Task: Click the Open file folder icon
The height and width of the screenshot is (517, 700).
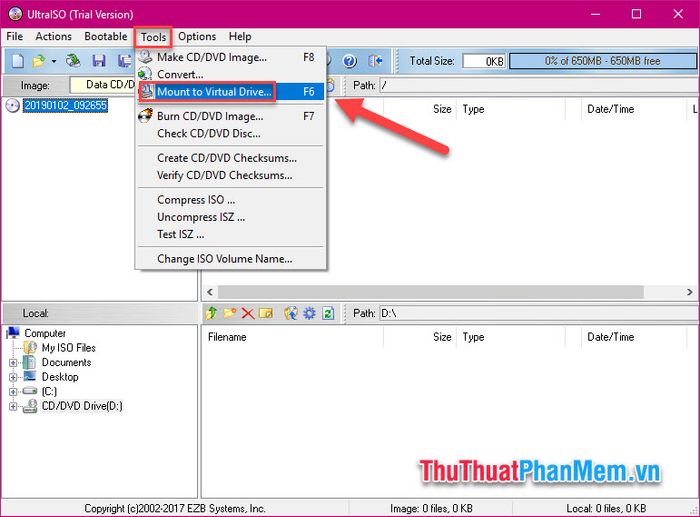Action: click(x=39, y=61)
